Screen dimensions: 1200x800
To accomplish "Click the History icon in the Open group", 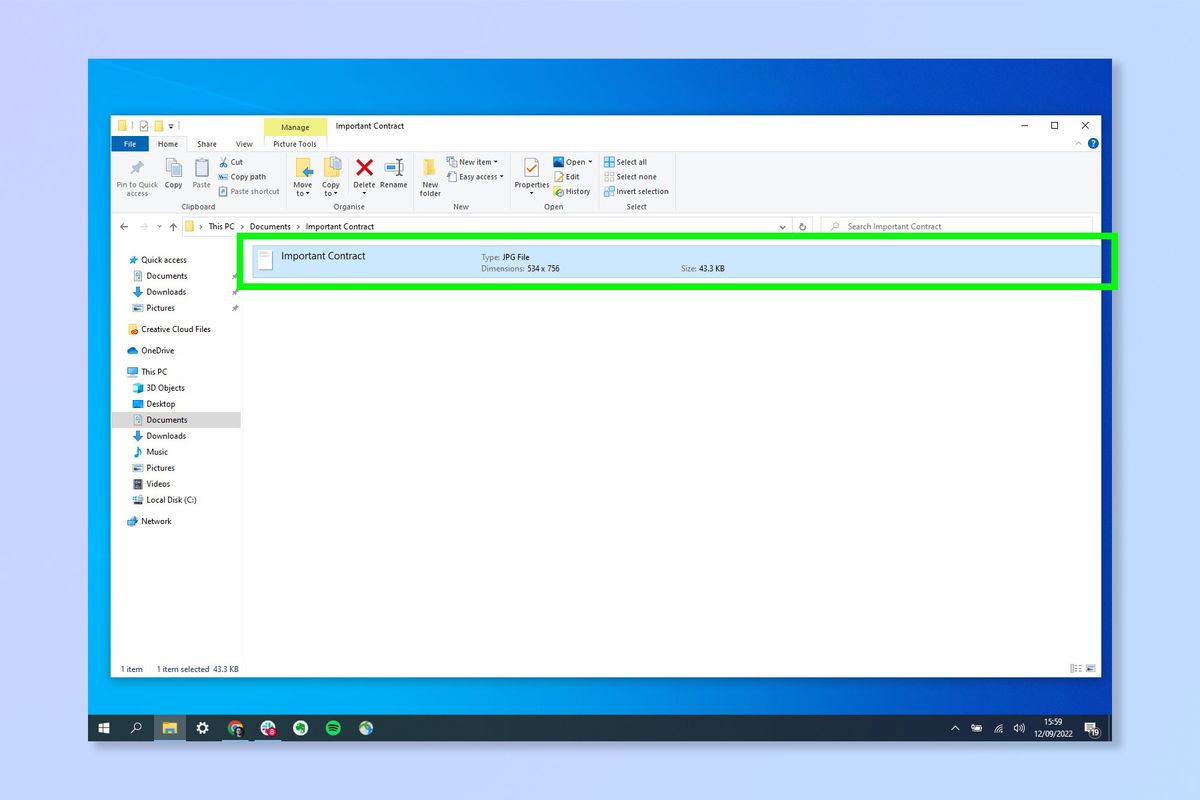I will pyautogui.click(x=572, y=191).
